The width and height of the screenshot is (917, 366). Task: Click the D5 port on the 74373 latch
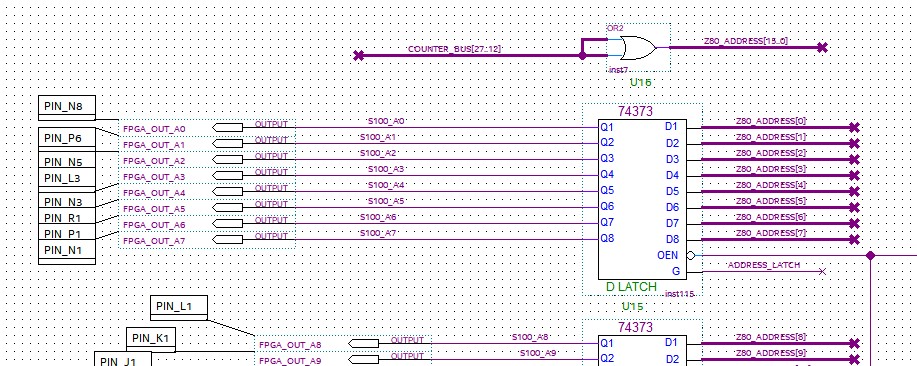[x=672, y=191]
